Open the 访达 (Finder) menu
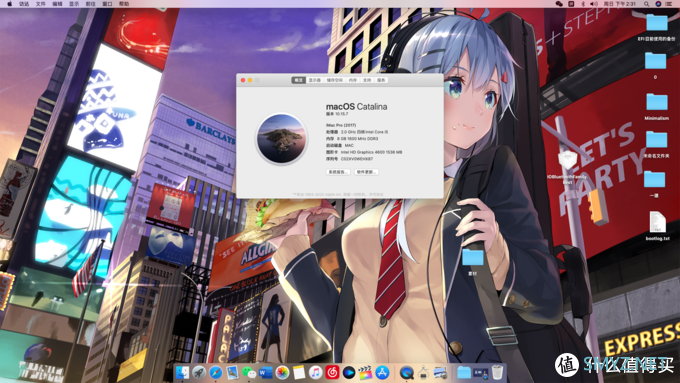680x383 pixels. click(x=24, y=3)
